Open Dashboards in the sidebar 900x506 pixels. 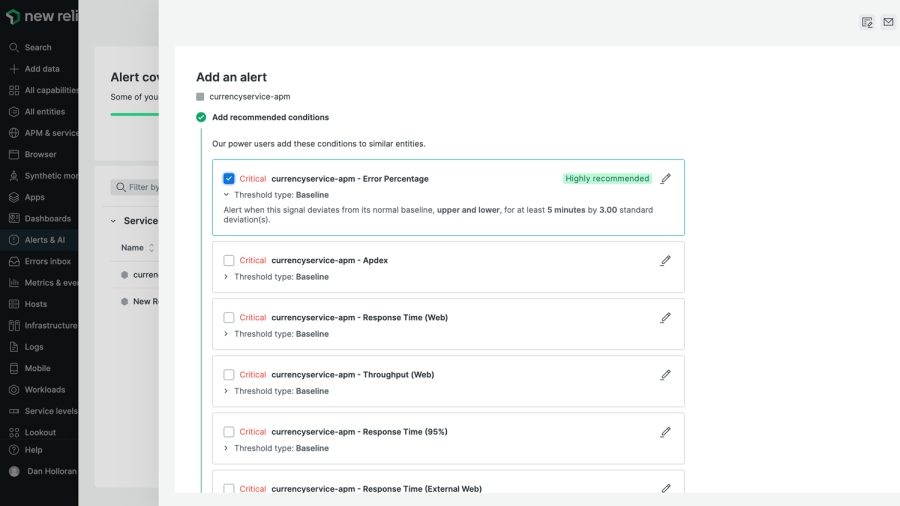47,218
